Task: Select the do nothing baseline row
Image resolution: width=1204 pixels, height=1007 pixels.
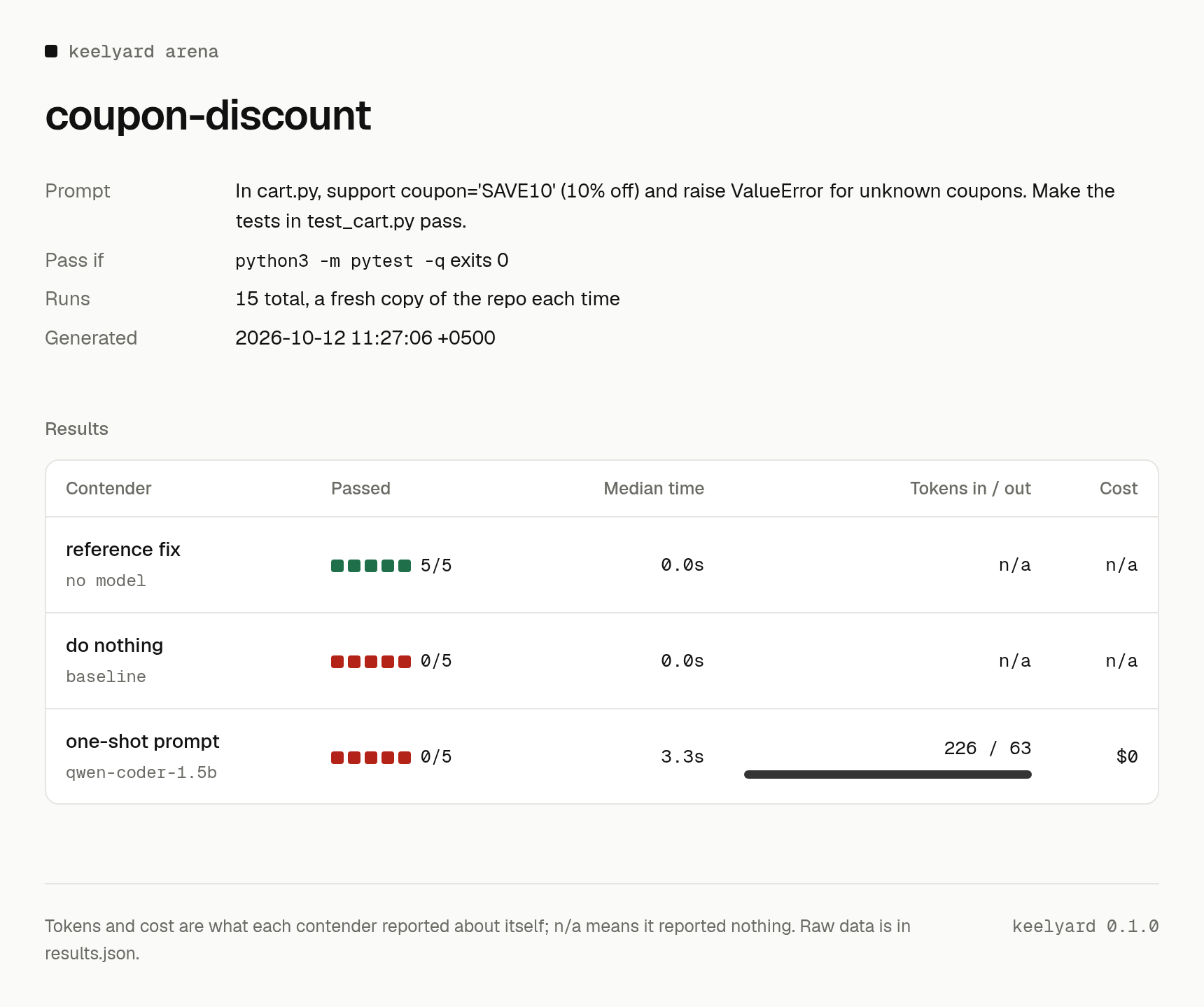Action: click(x=602, y=661)
